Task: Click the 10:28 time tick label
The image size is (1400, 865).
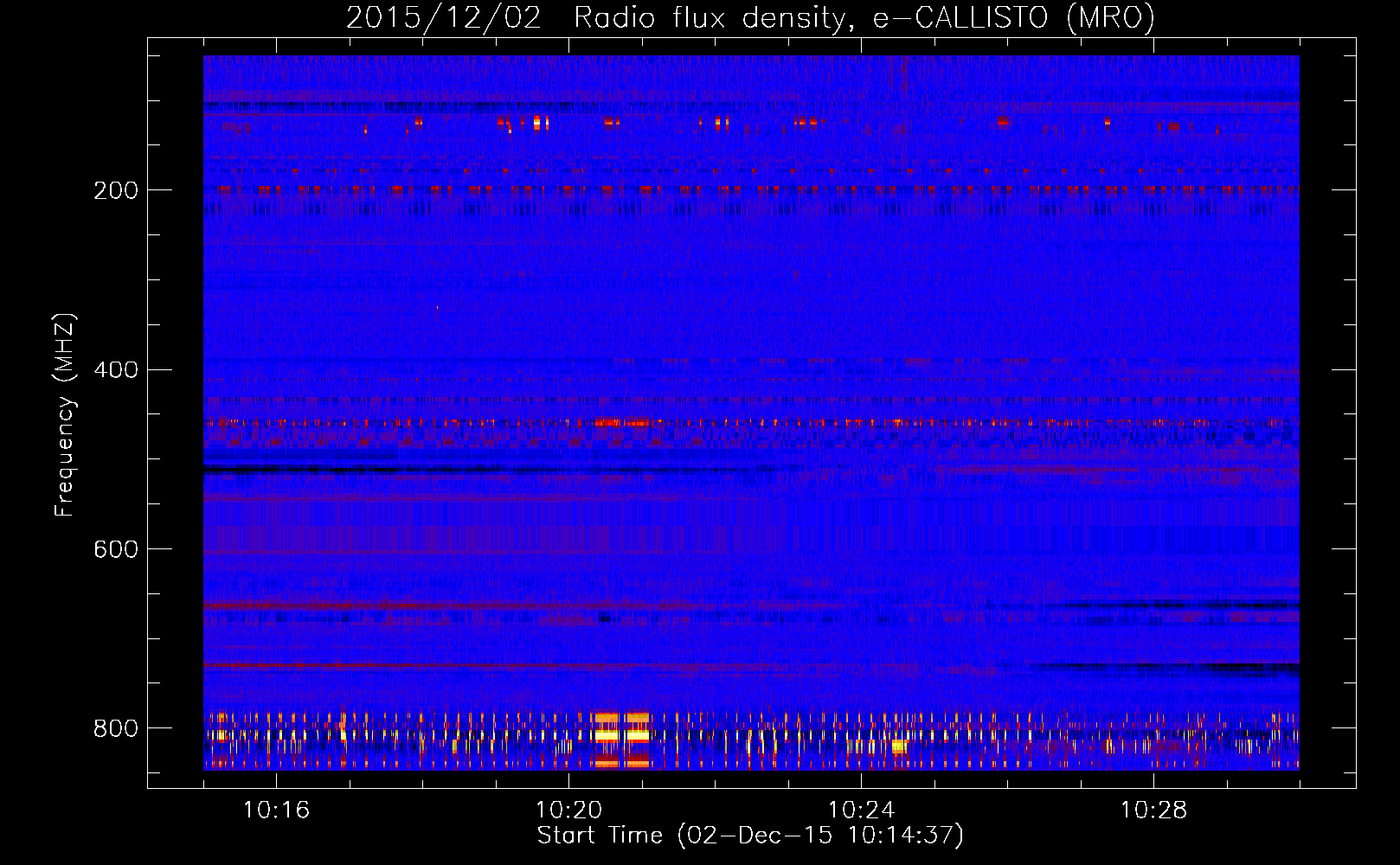Action: [x=1153, y=811]
